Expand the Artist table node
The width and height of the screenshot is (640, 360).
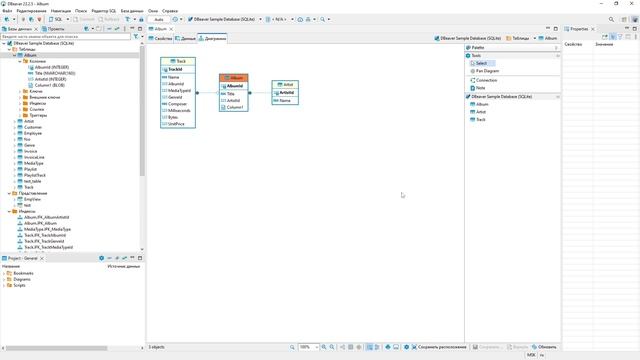coord(14,121)
